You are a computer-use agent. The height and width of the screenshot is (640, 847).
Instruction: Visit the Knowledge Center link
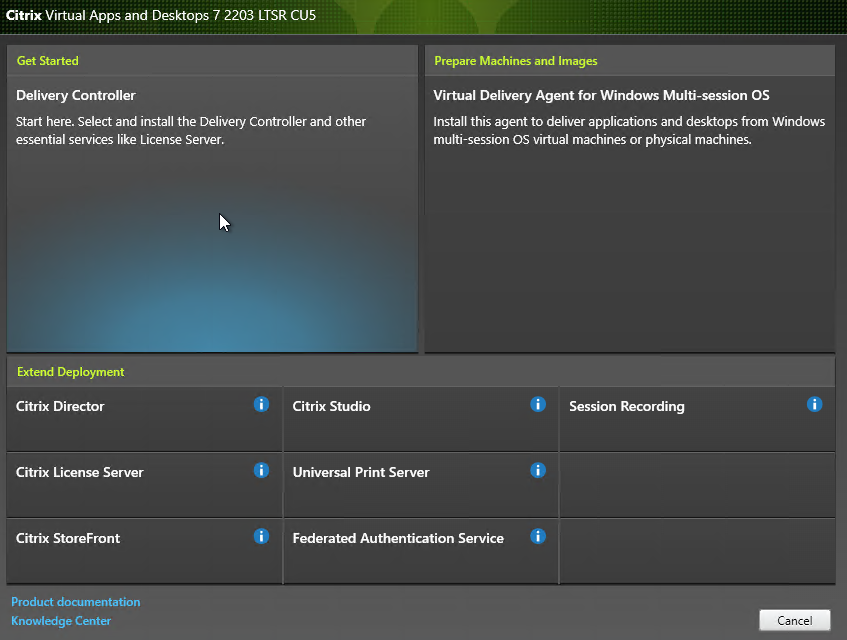point(61,621)
